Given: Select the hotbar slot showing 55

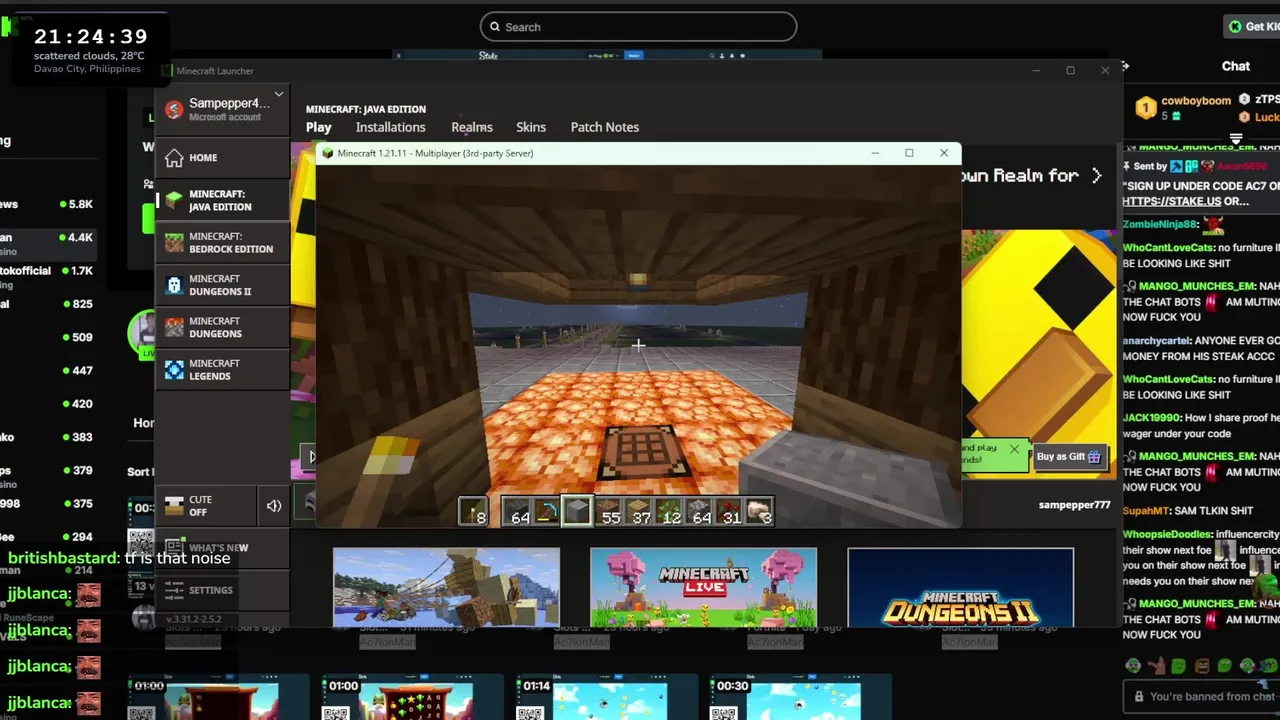Looking at the screenshot, I should pyautogui.click(x=608, y=511).
